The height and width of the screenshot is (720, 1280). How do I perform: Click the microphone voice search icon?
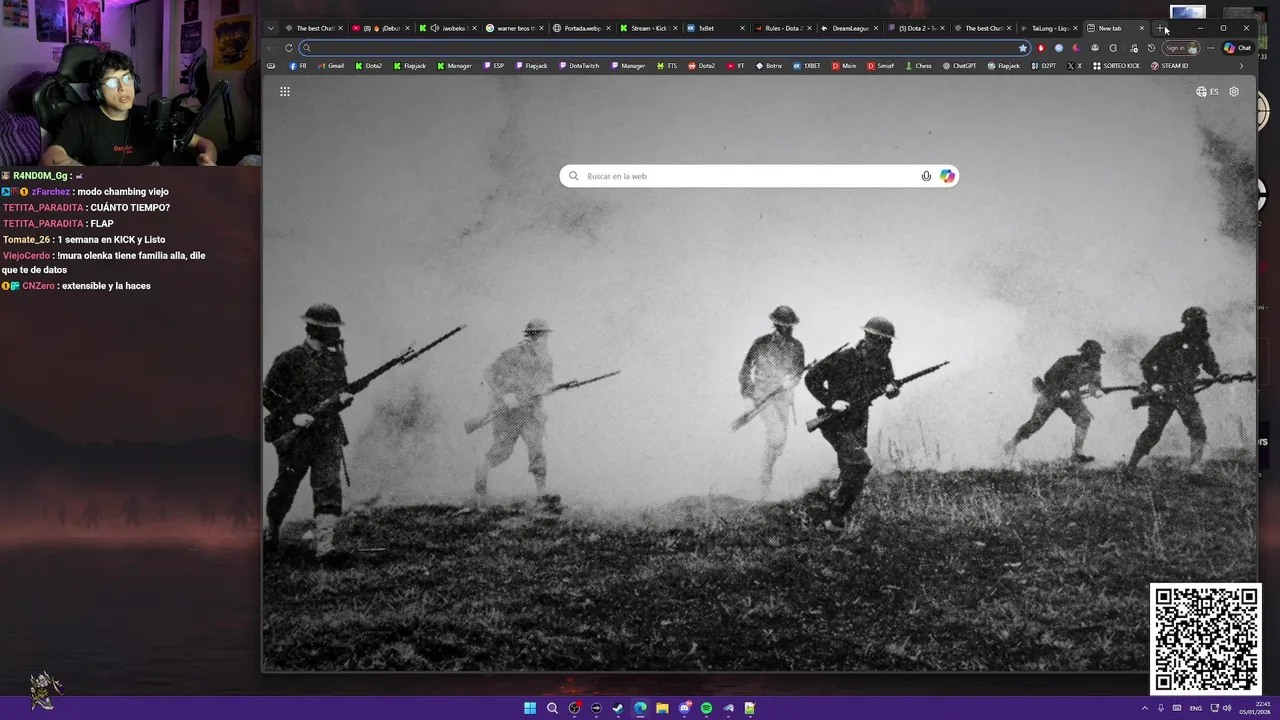click(x=926, y=176)
